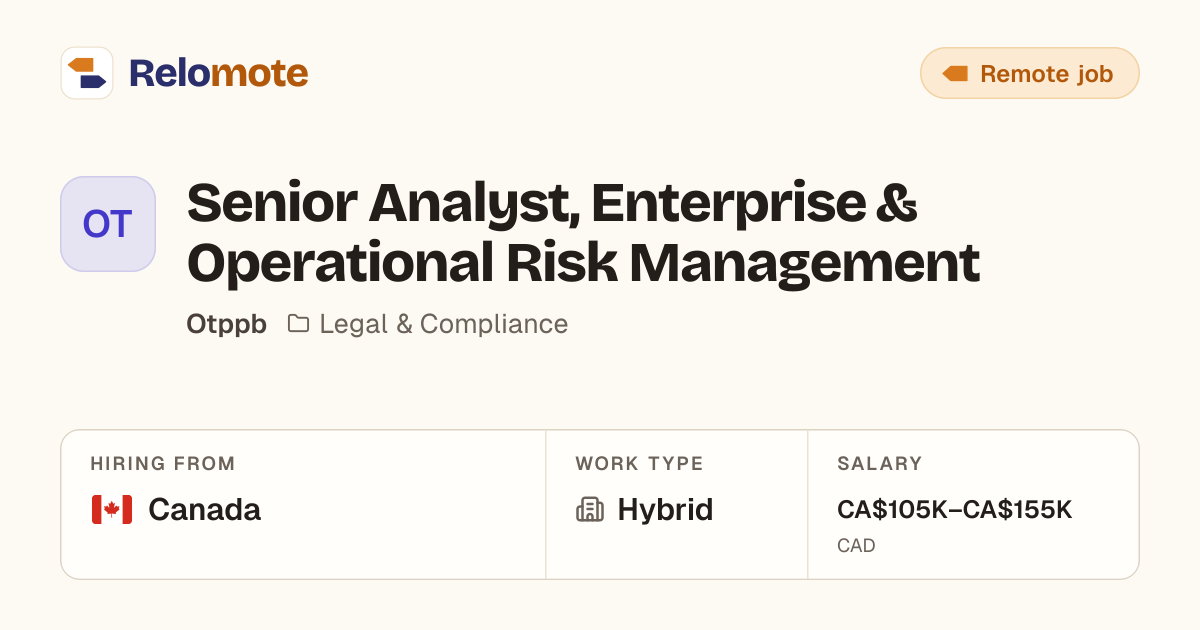Select the CA$105K–CA$155K salary range
Viewport: 1200px width, 630px height.
955,510
